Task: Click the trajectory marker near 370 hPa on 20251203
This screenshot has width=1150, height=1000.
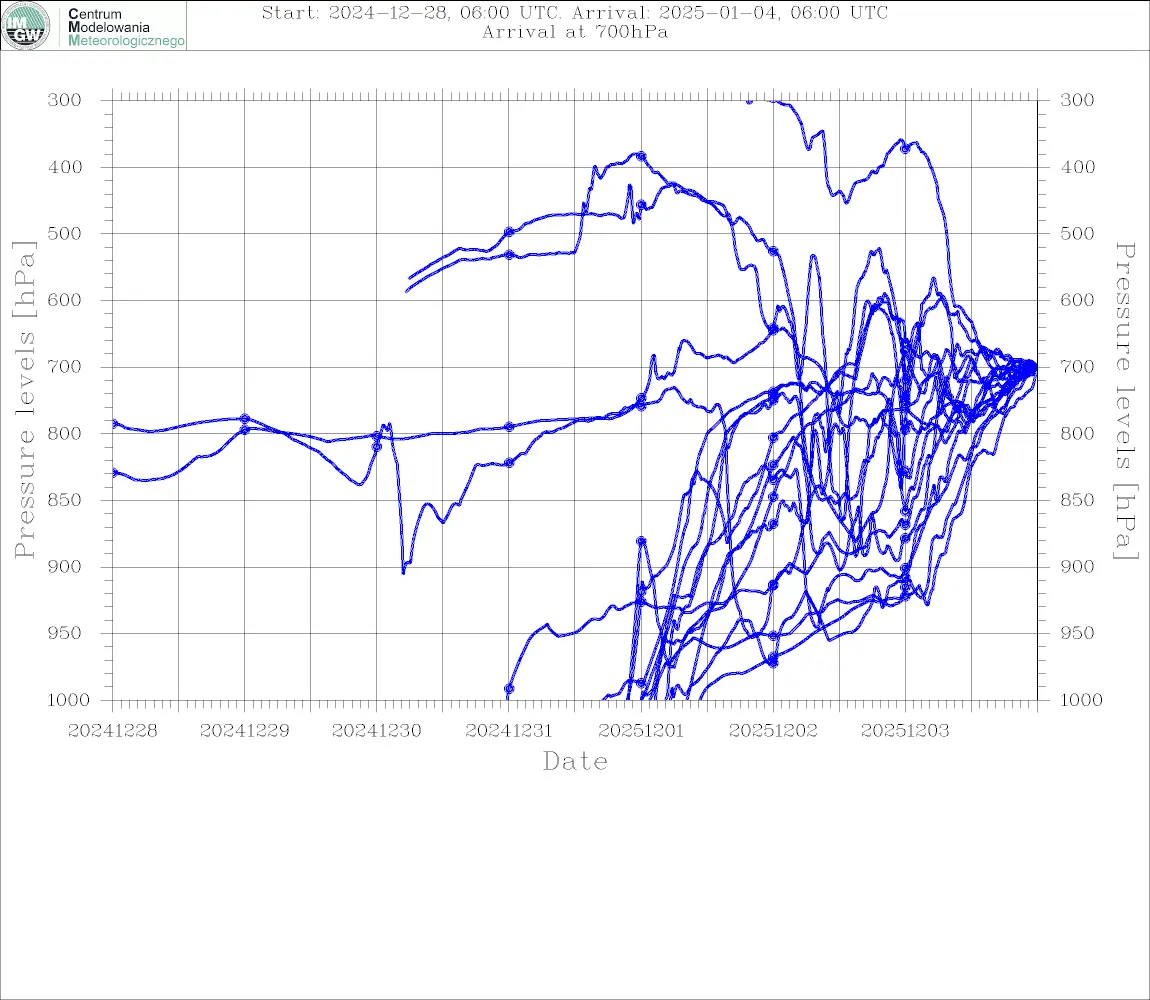Action: pyautogui.click(x=905, y=148)
